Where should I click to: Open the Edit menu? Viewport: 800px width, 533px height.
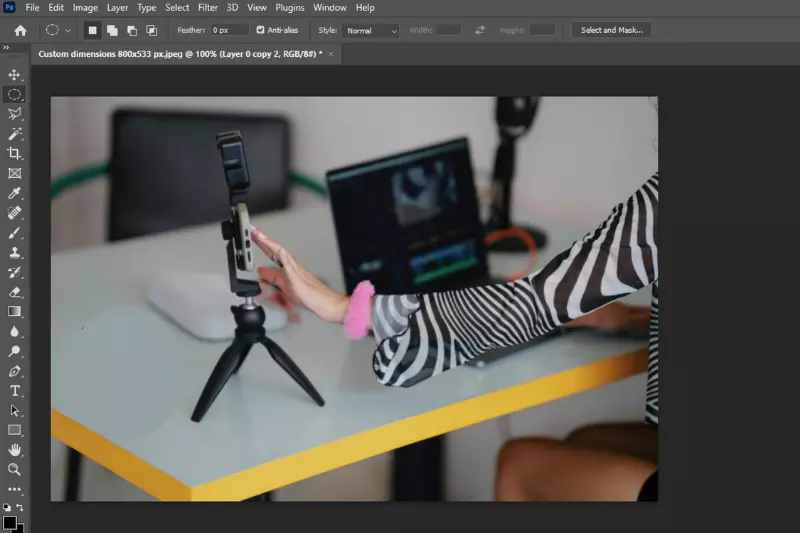(56, 8)
